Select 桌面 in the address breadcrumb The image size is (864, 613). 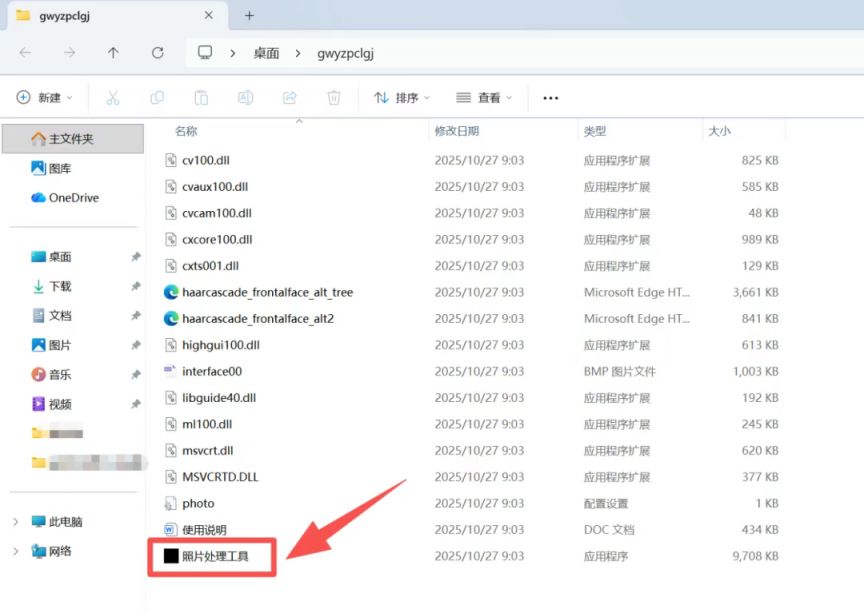tap(266, 53)
